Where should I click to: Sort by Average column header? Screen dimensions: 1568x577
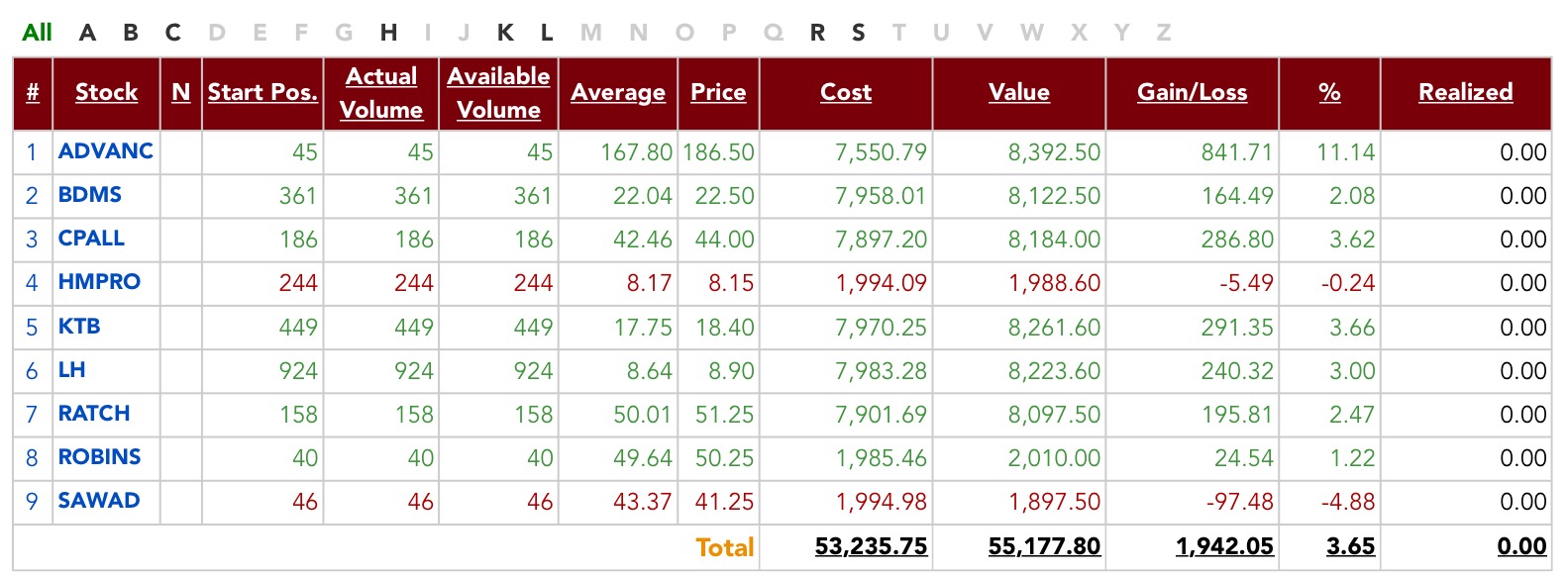click(618, 92)
